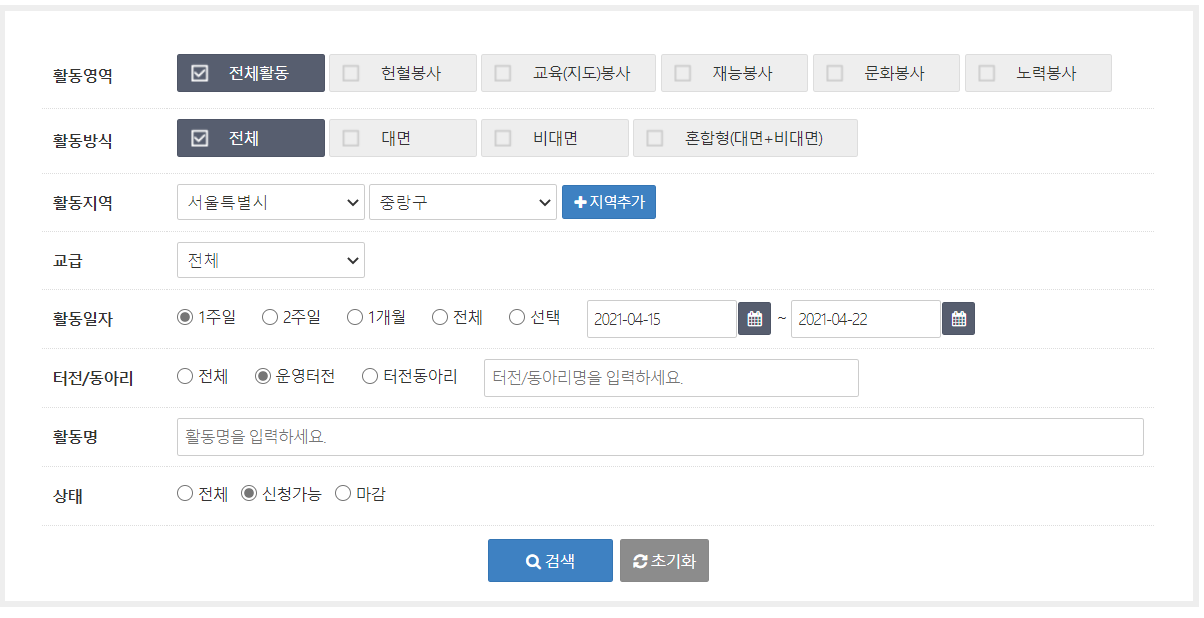This screenshot has height=618, width=1204.
Task: Expand the 교급 school level dropdown
Action: click(x=270, y=260)
